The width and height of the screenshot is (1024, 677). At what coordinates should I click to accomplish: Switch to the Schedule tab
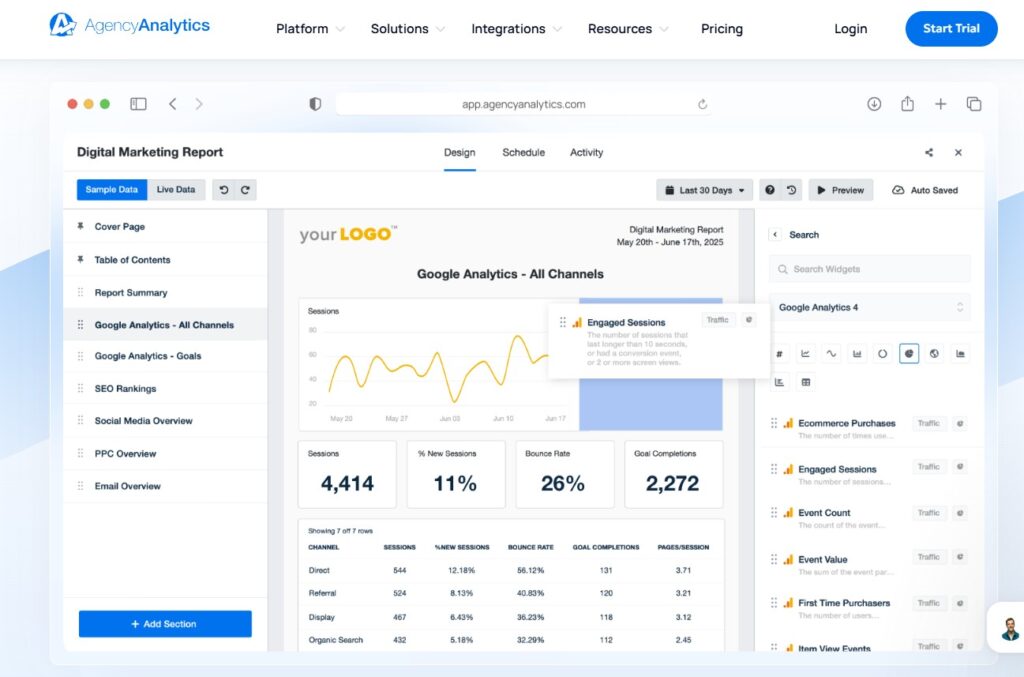pos(523,153)
